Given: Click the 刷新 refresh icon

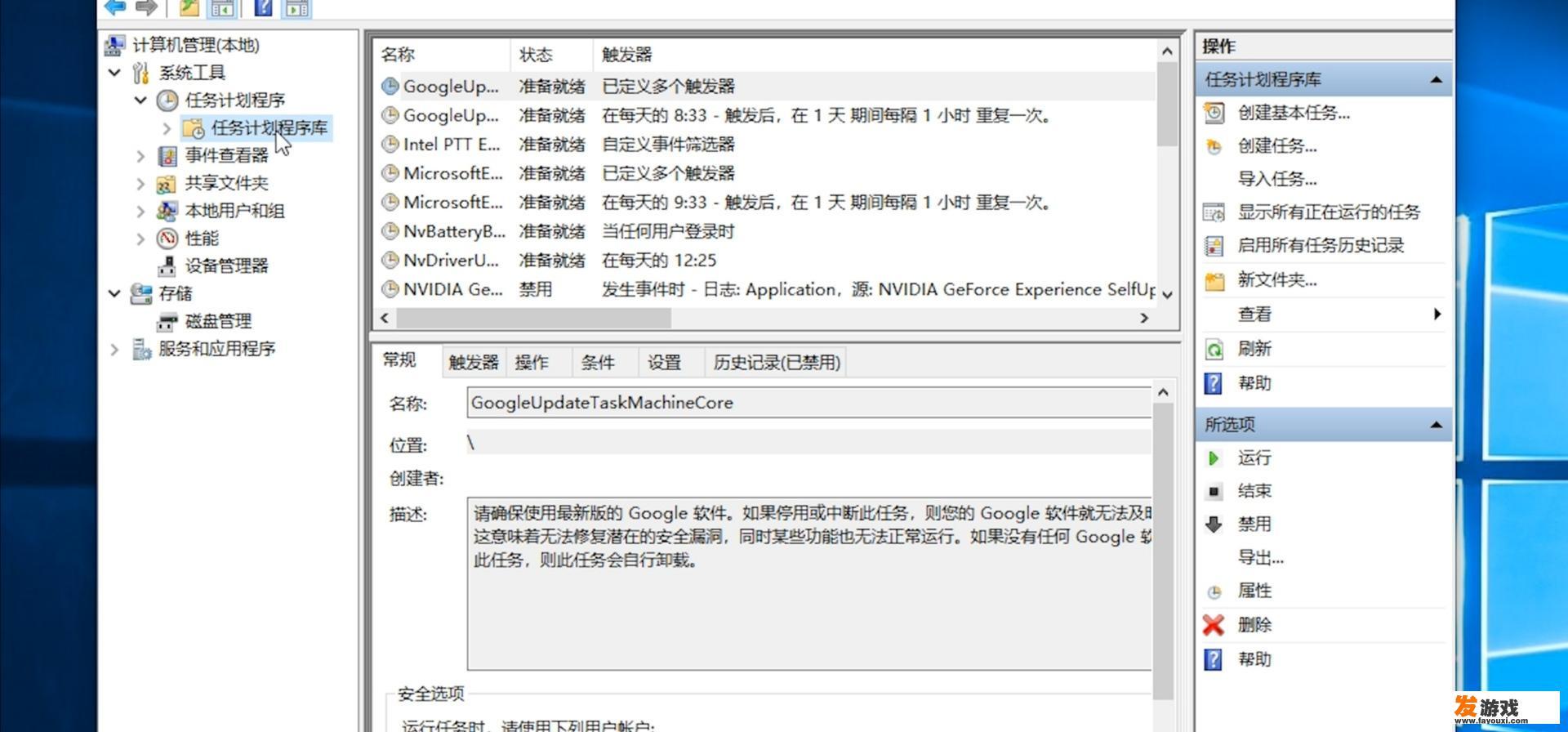Looking at the screenshot, I should [x=1214, y=350].
